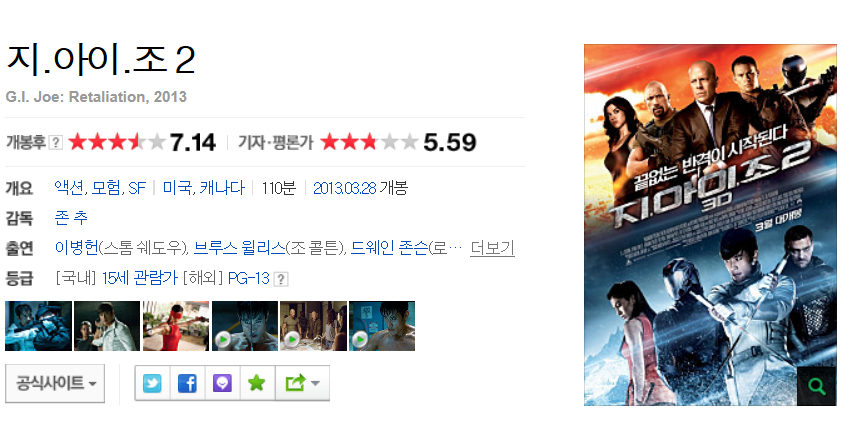Open first still thumbnail with gunman
Screen dimensions: 850x447
click(38, 326)
